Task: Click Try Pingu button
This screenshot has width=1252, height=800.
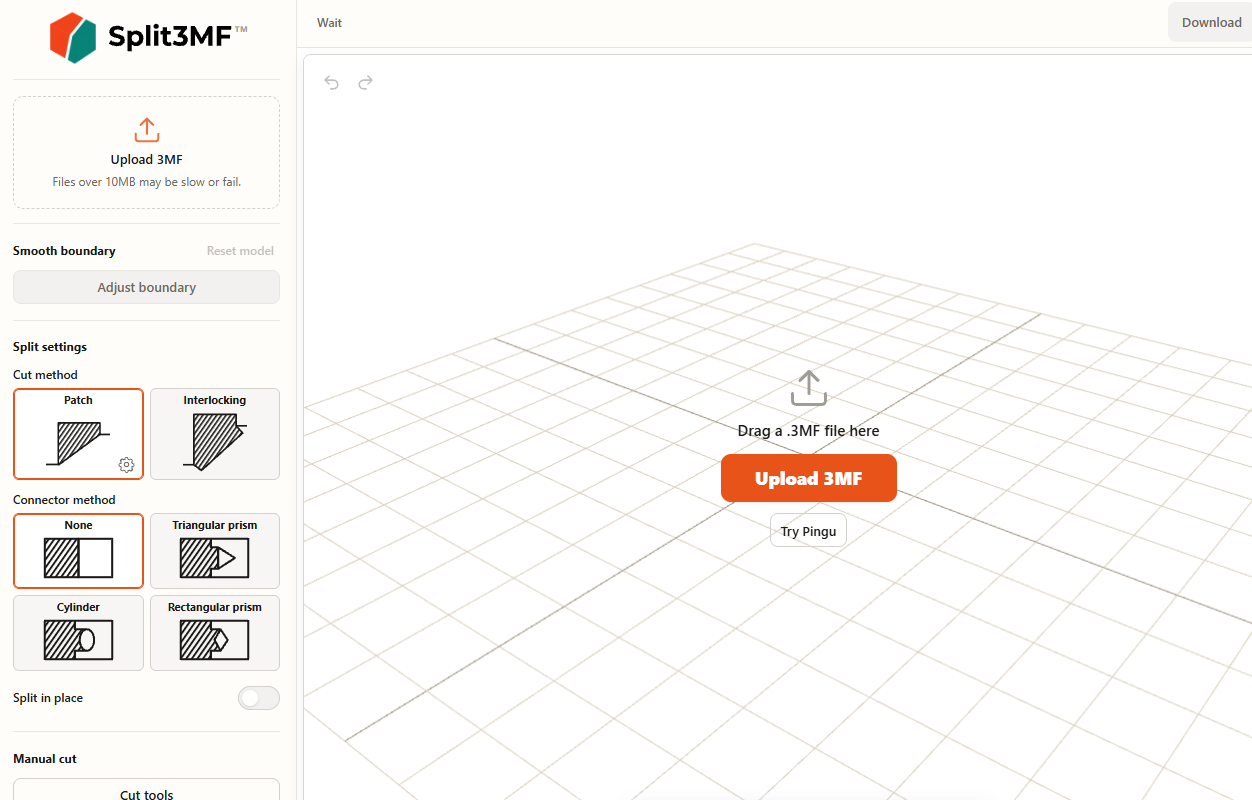Action: click(x=808, y=531)
